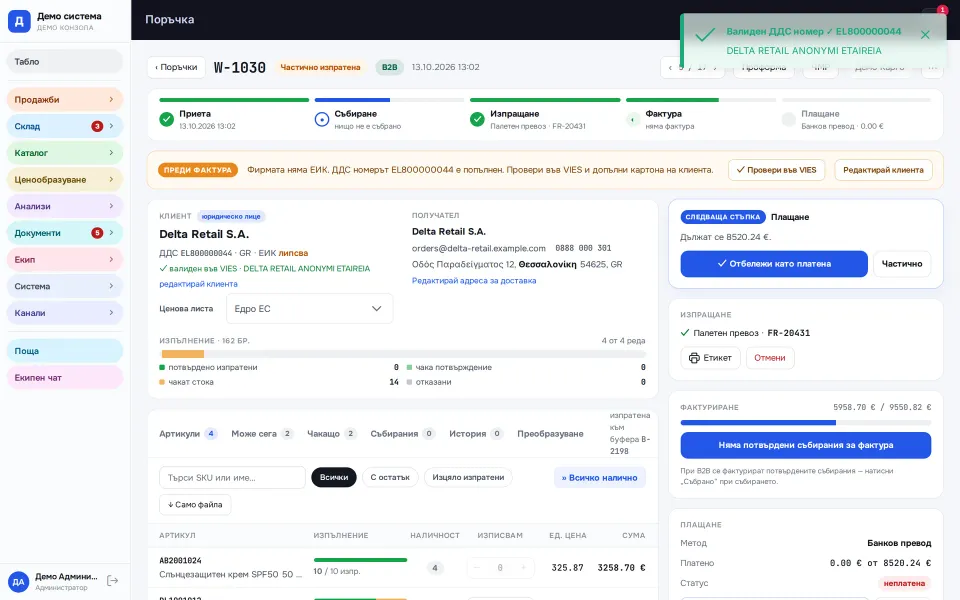Focus the Търси SKU или име search field
The image size is (960, 600).
[232, 478]
